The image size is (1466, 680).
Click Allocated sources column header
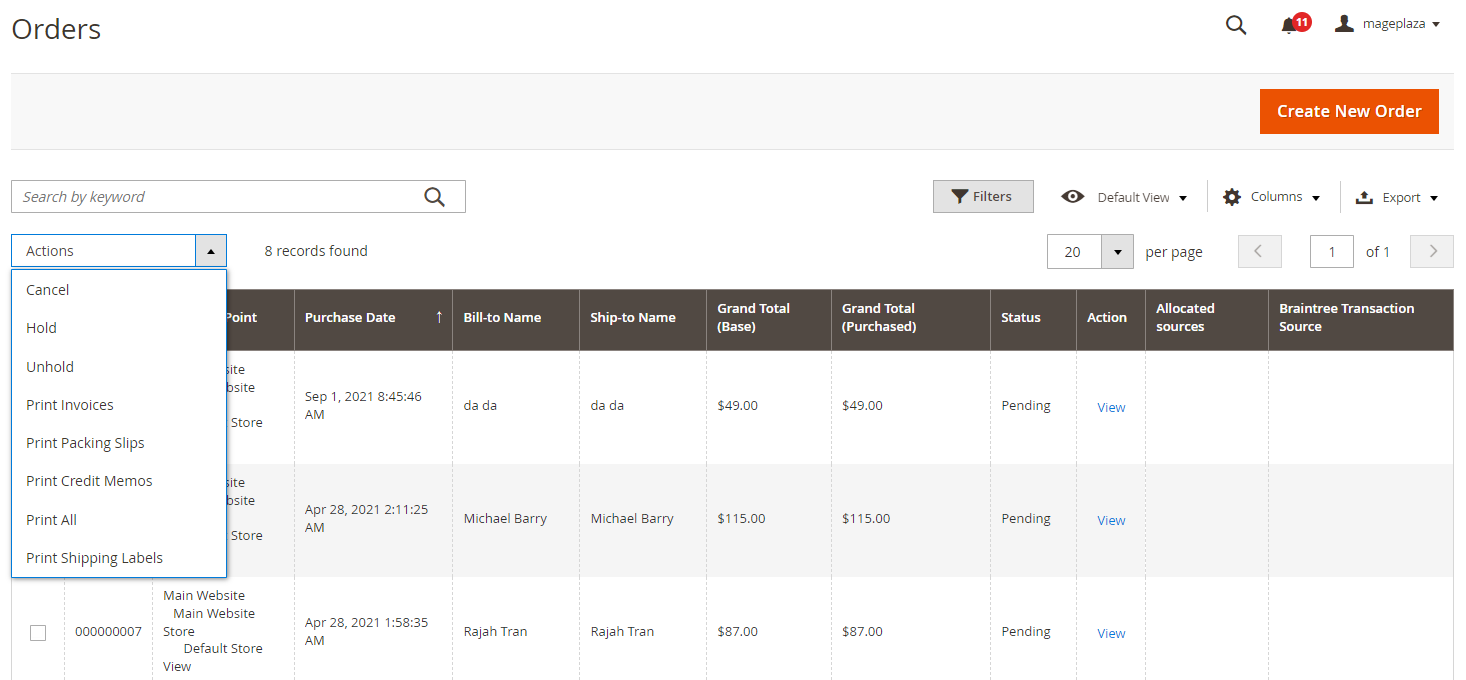click(x=1207, y=318)
